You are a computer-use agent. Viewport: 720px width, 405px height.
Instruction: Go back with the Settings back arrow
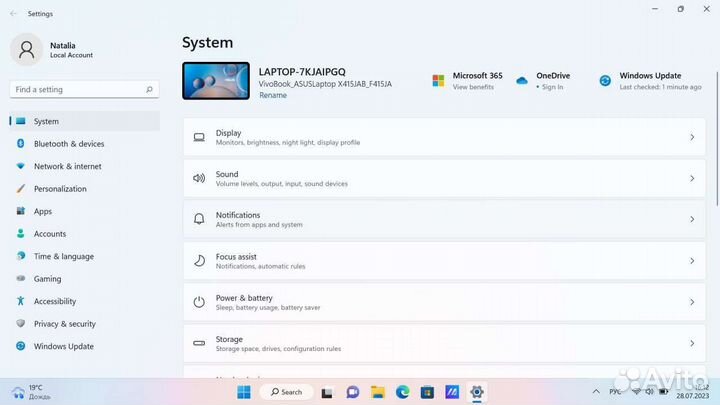[13, 14]
